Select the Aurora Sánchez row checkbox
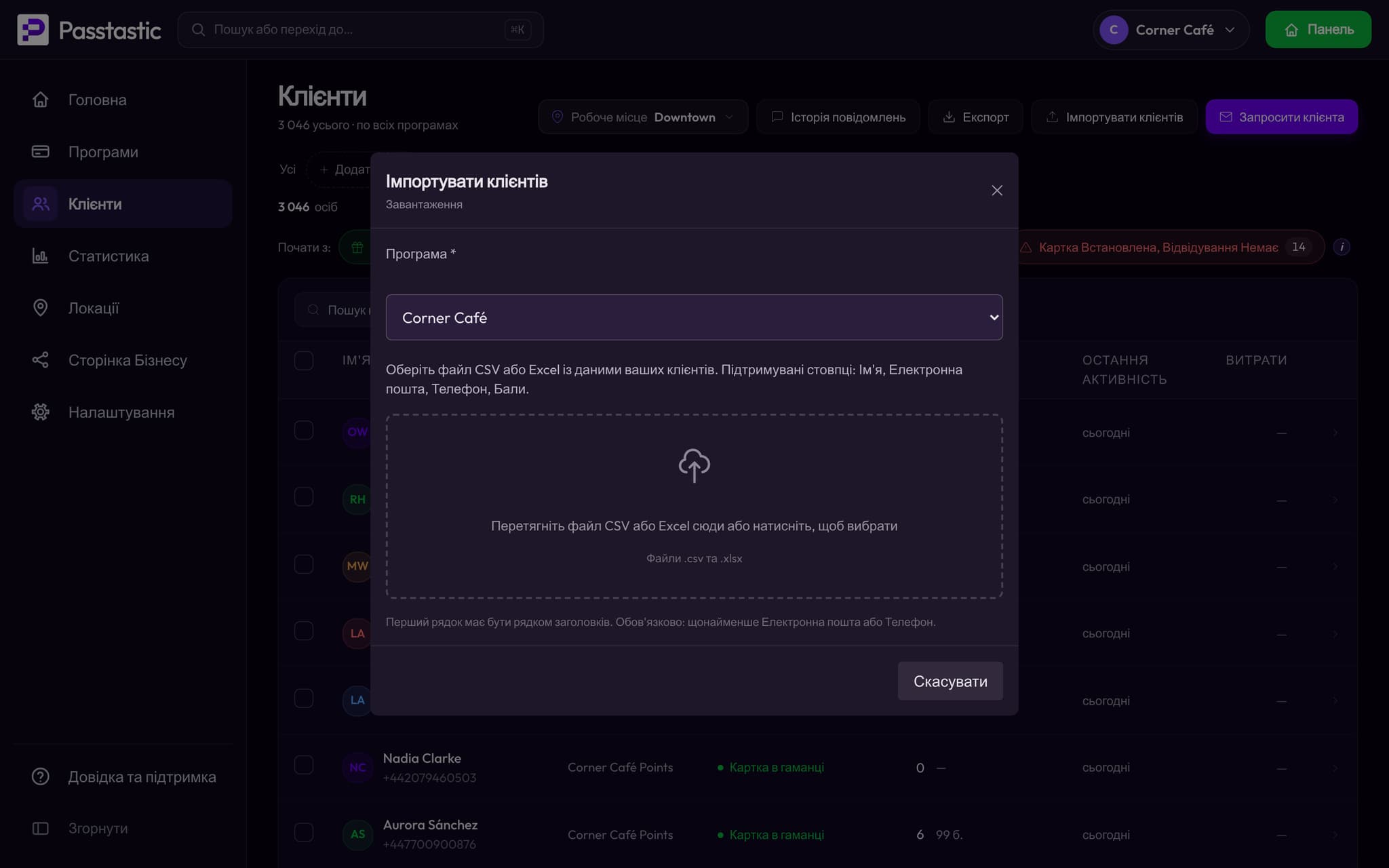 click(304, 832)
